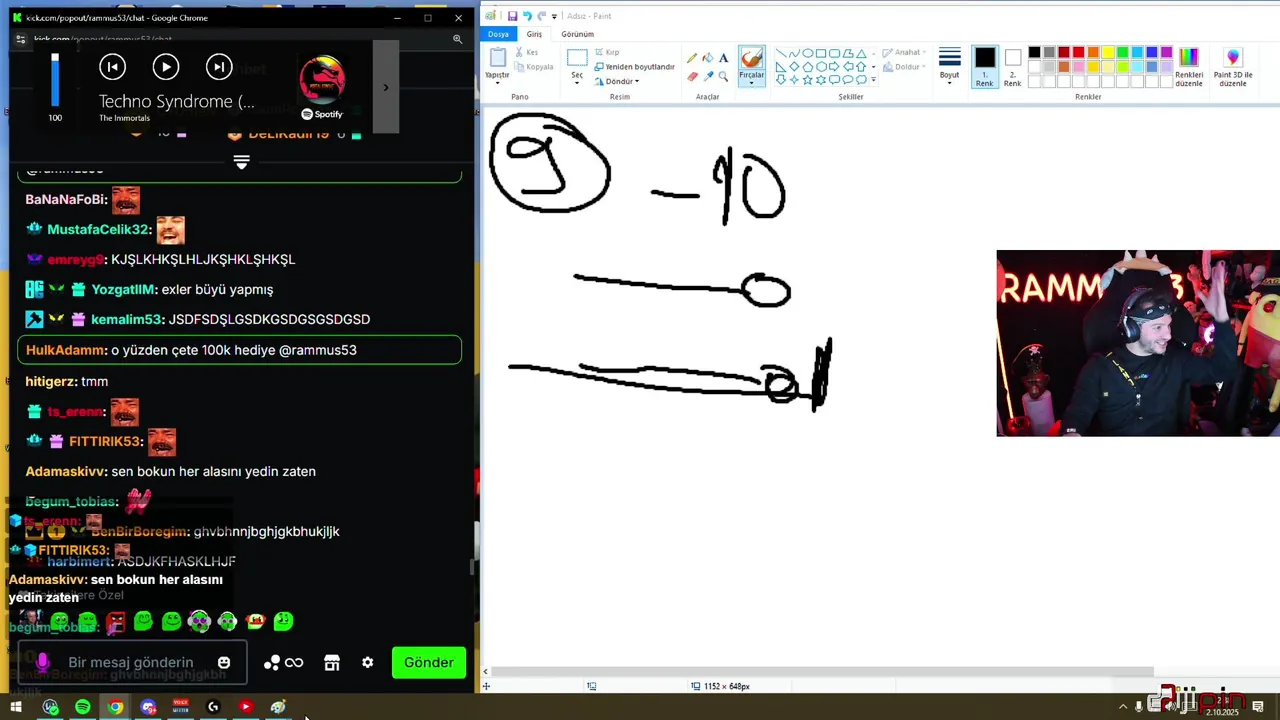This screenshot has height=720, width=1280.
Task: Open the Anahat outline dropdown
Action: (x=904, y=52)
